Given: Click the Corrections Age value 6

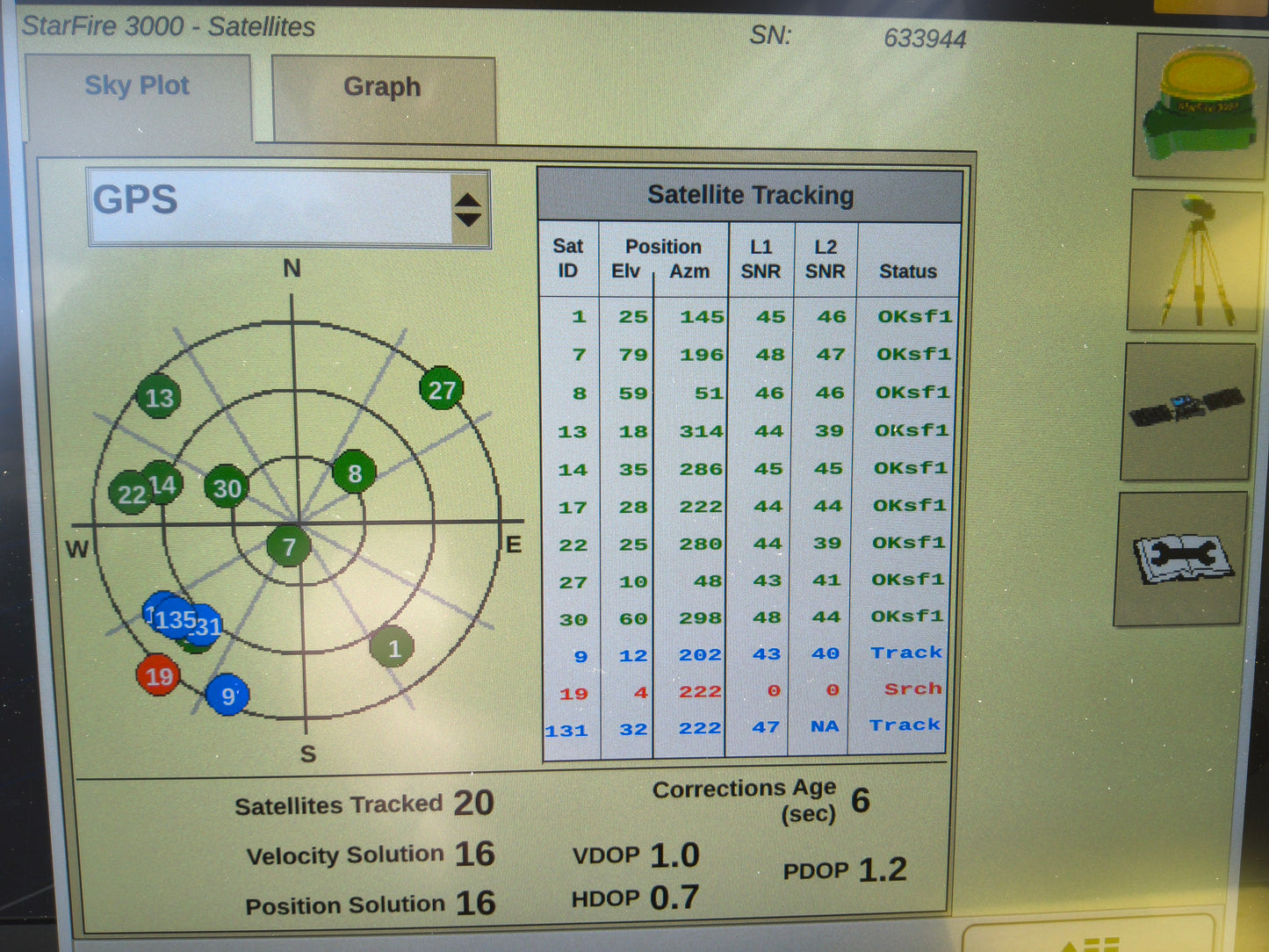Looking at the screenshot, I should [x=861, y=800].
